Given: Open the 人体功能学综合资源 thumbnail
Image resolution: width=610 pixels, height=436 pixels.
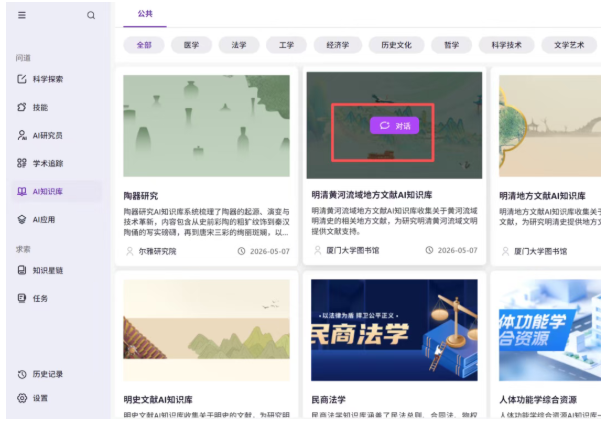Looking at the screenshot, I should click(550, 330).
